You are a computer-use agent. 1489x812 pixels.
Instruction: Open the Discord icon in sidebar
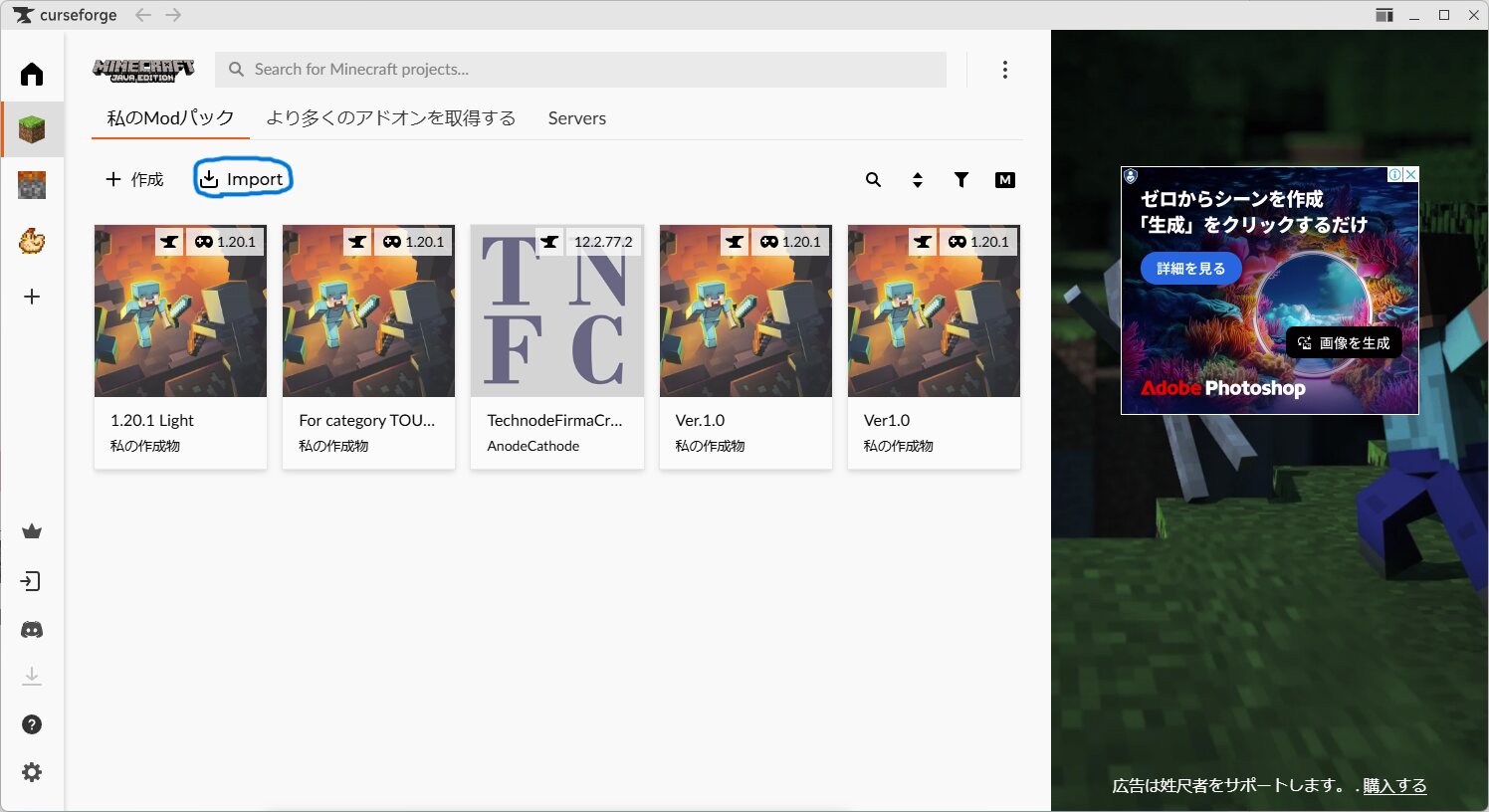coord(32,630)
